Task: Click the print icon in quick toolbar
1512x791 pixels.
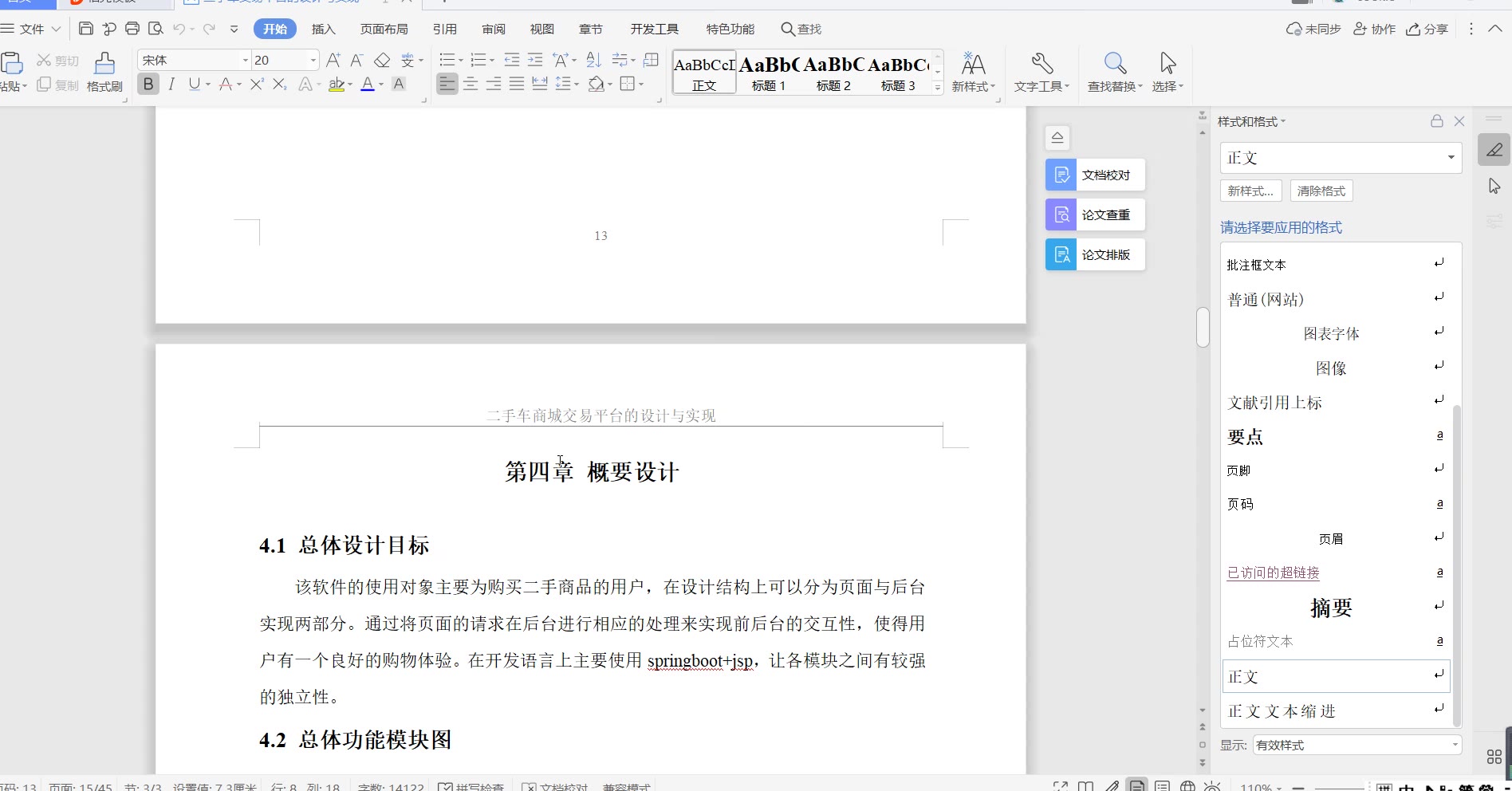Action: coord(132,29)
